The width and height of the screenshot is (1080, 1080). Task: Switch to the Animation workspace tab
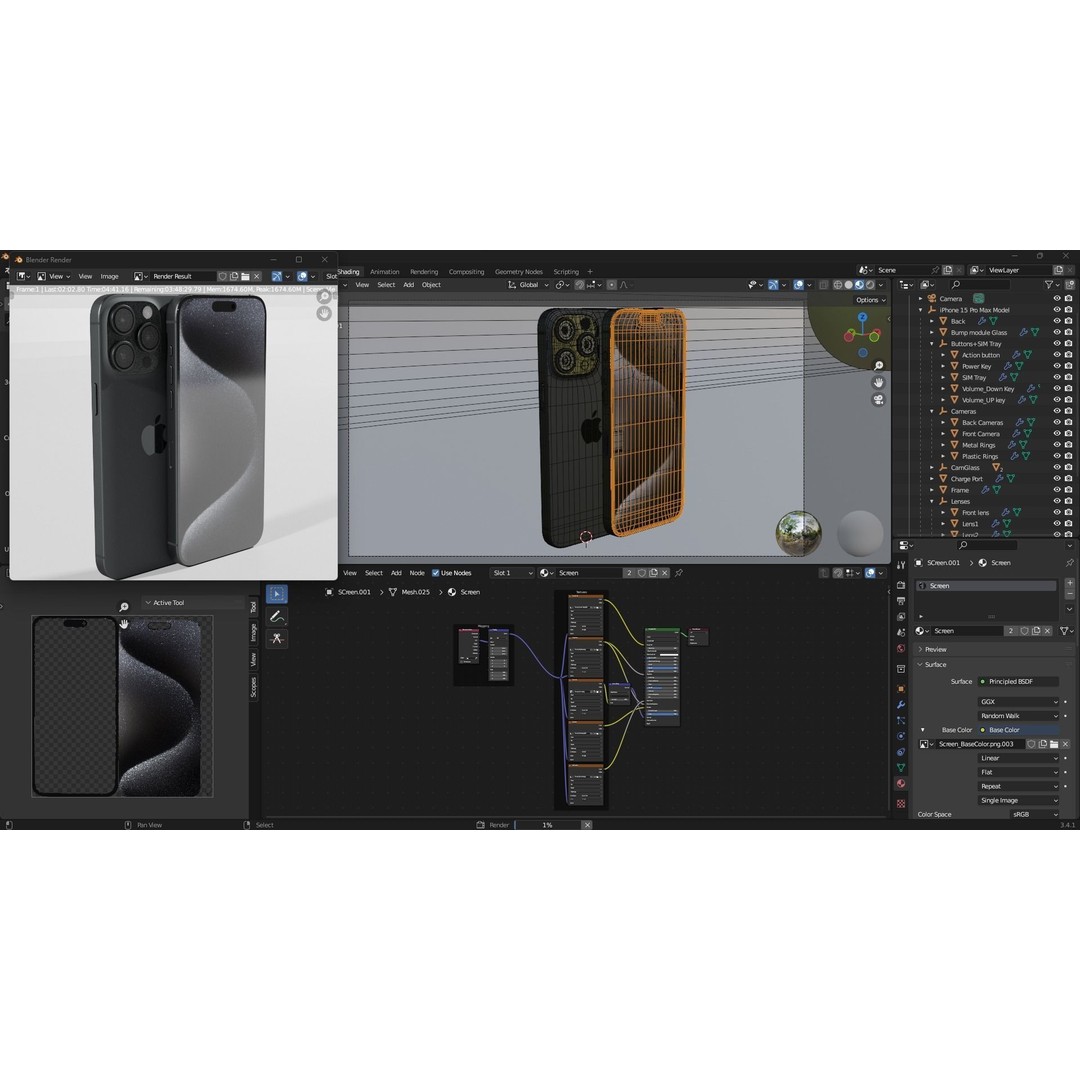pyautogui.click(x=384, y=272)
